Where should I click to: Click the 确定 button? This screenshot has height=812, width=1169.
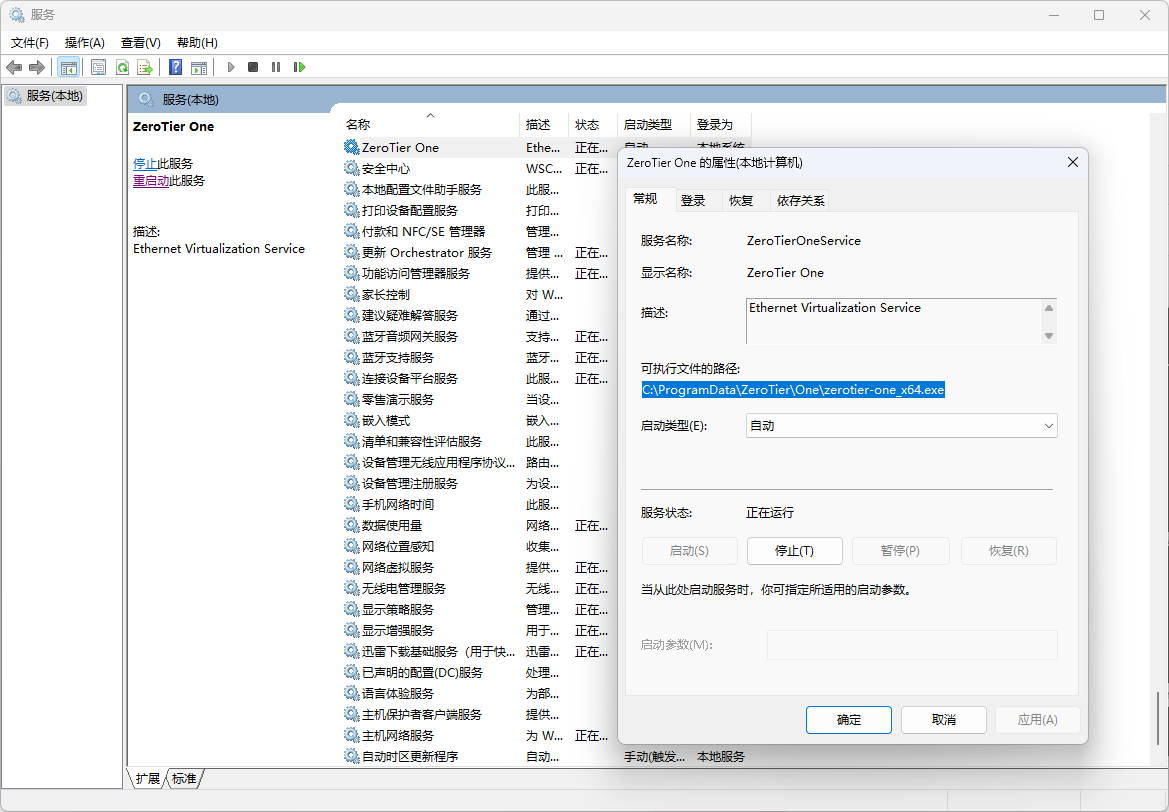[x=848, y=720]
